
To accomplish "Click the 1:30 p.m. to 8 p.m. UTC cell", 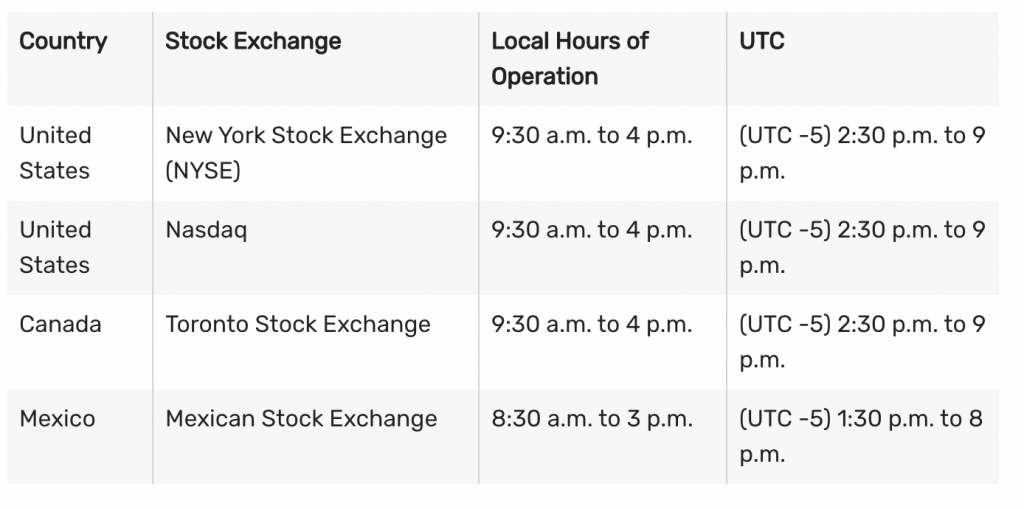I will tap(861, 436).
